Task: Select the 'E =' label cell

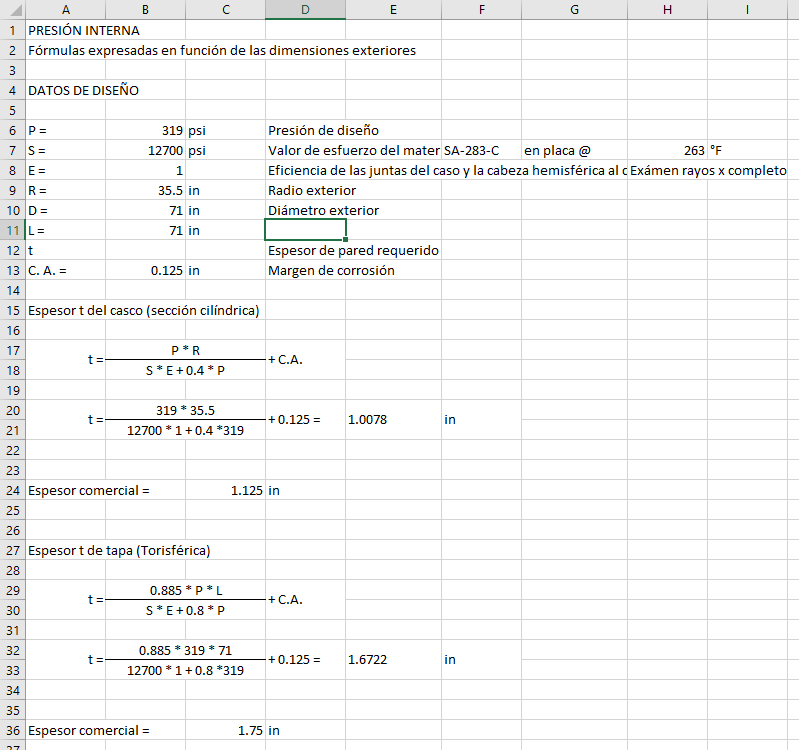Action: tap(65, 170)
